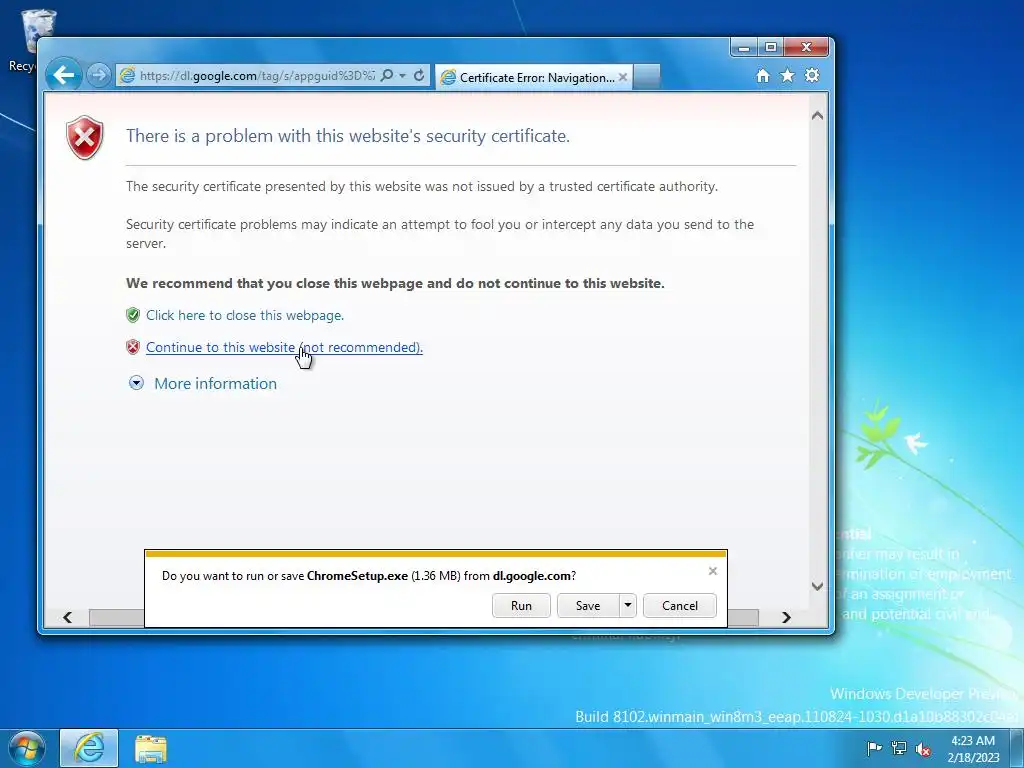The width and height of the screenshot is (1024, 768).
Task: Click the red shield beside Continue link
Action: (x=133, y=347)
